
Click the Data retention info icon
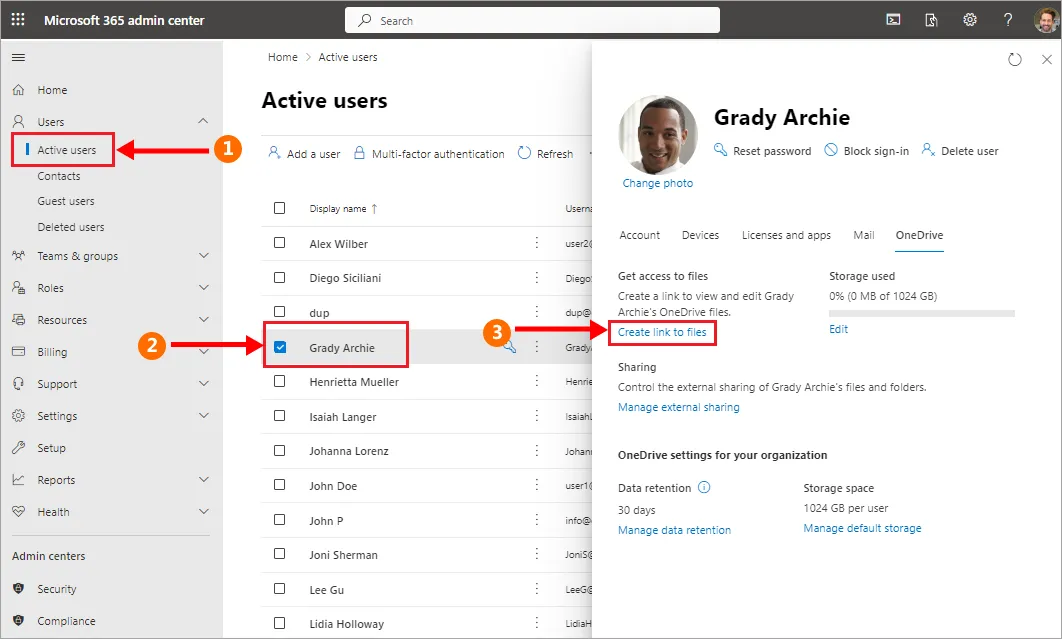(704, 487)
